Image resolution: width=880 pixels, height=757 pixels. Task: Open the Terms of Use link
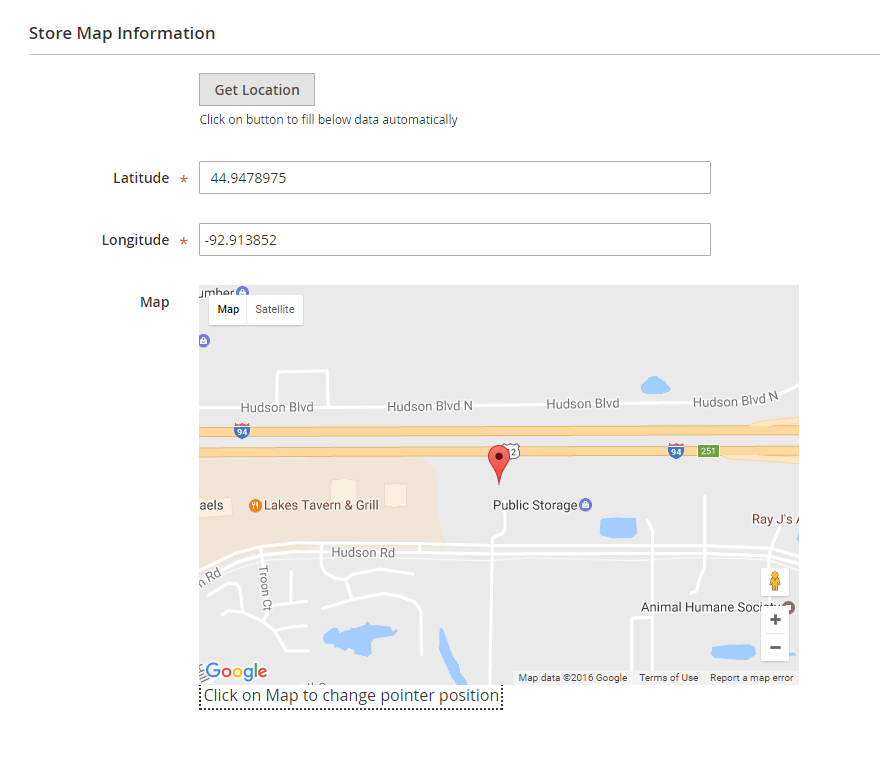click(x=669, y=678)
